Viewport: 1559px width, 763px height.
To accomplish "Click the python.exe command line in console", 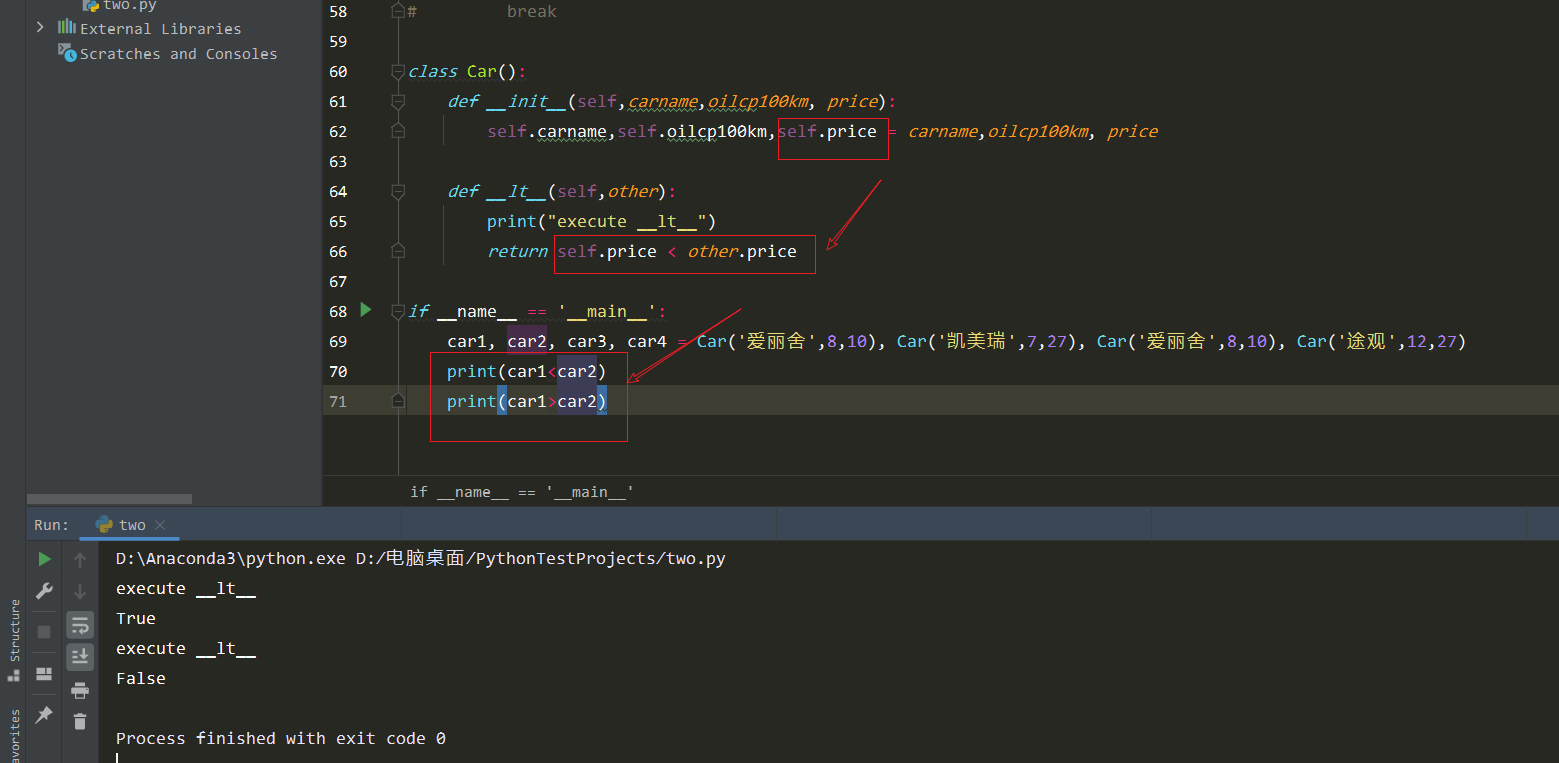I will (421, 558).
